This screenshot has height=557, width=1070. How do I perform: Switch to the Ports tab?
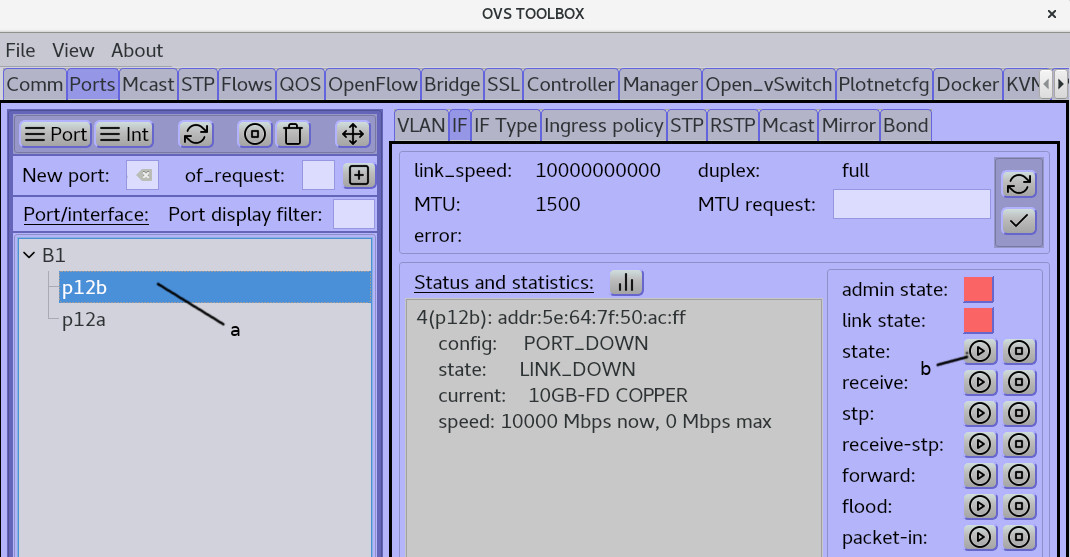point(93,85)
